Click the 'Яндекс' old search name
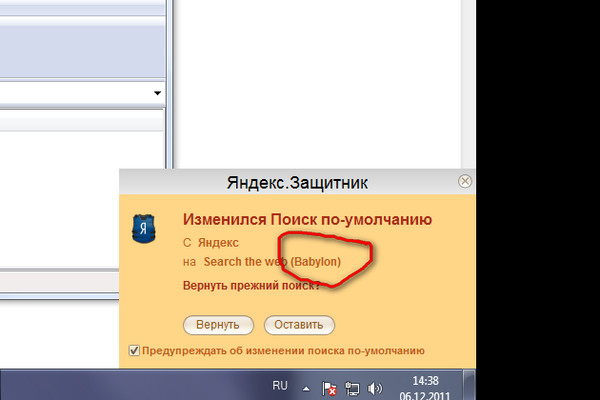 pos(218,243)
